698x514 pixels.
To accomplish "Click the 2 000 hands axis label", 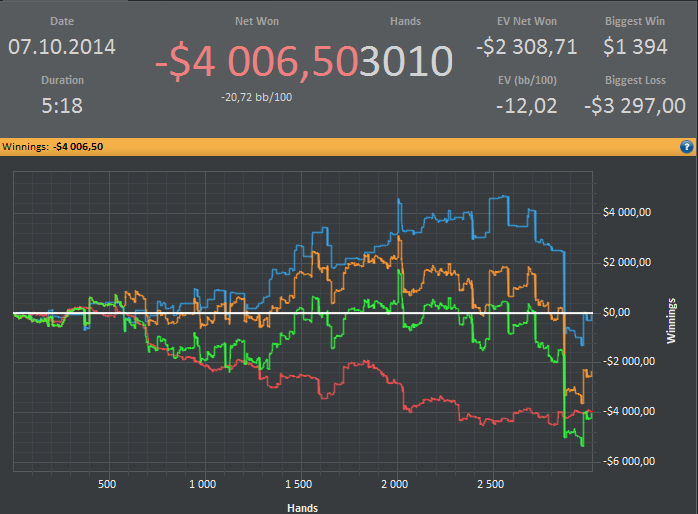I will coord(394,484).
